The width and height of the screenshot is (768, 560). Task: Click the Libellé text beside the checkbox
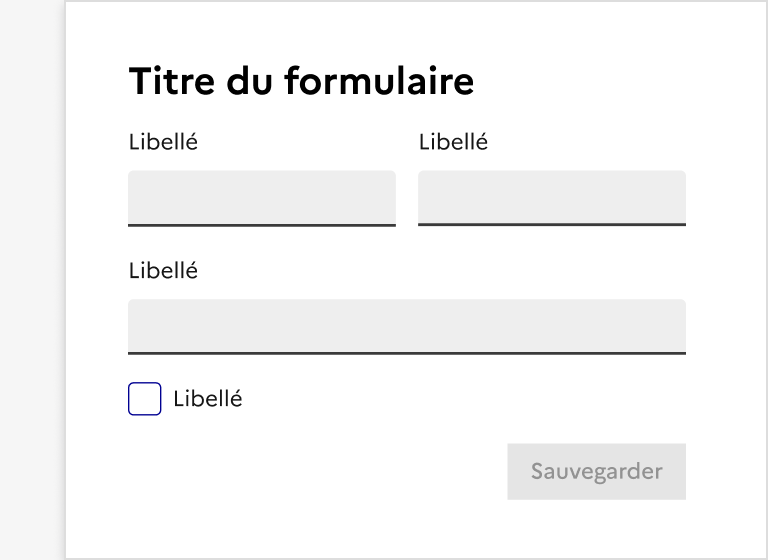pyautogui.click(x=208, y=399)
